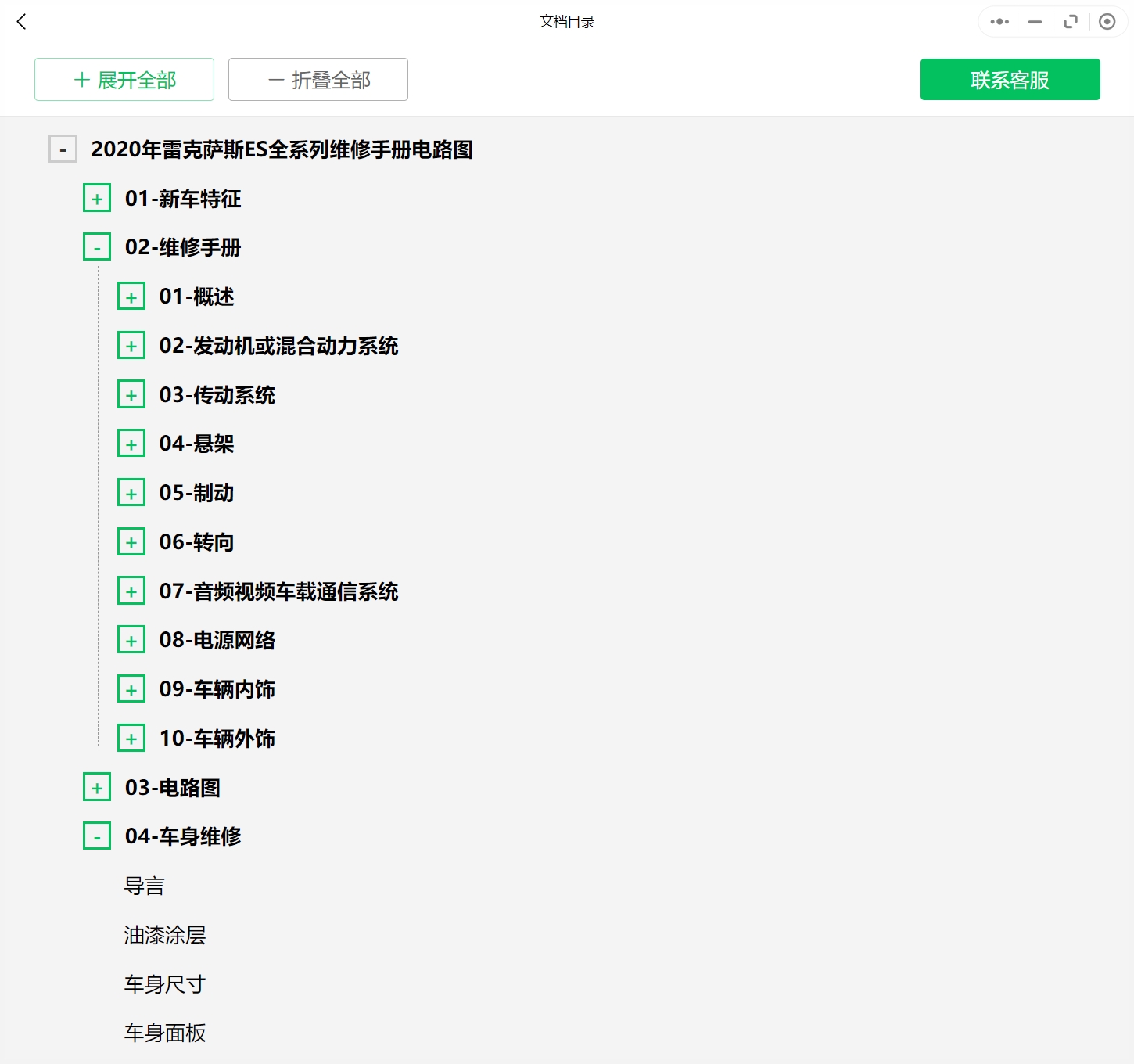Screen dimensions: 1134x1064
Task: Click the expand icon next to 05-制动
Action: (x=131, y=491)
